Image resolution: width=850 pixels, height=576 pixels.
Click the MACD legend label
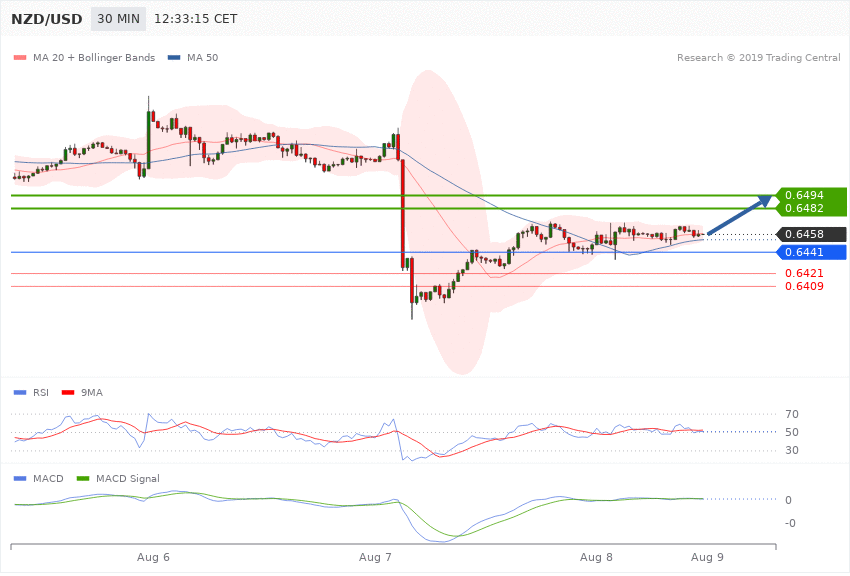(x=48, y=478)
